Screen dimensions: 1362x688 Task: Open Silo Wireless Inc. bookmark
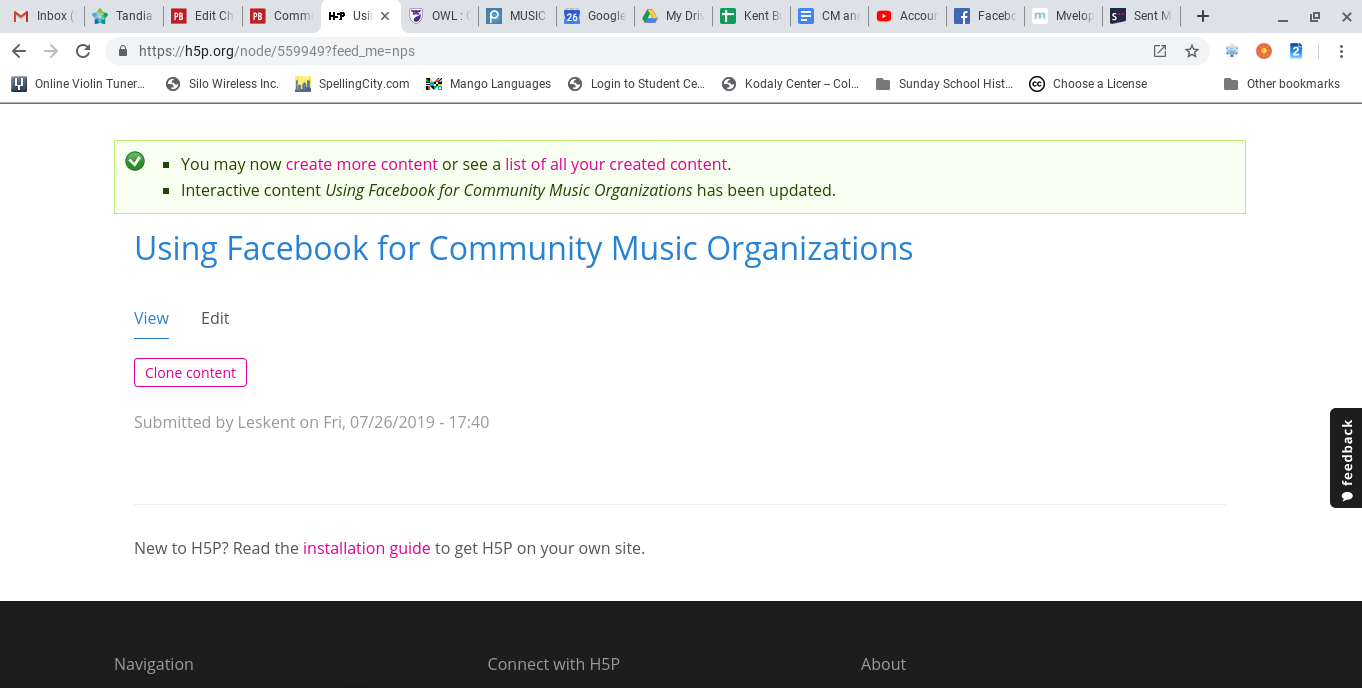click(x=222, y=84)
